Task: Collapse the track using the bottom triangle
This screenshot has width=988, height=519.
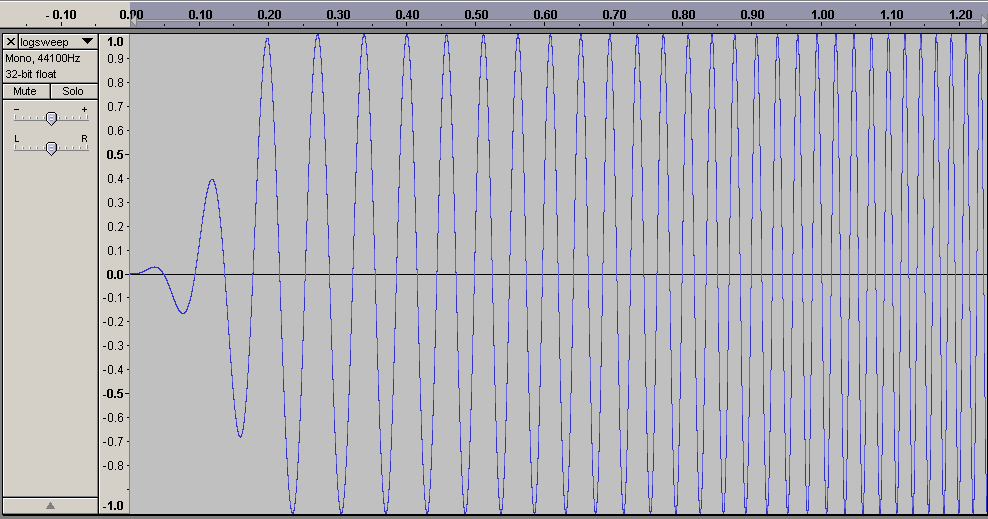Action: (50, 505)
